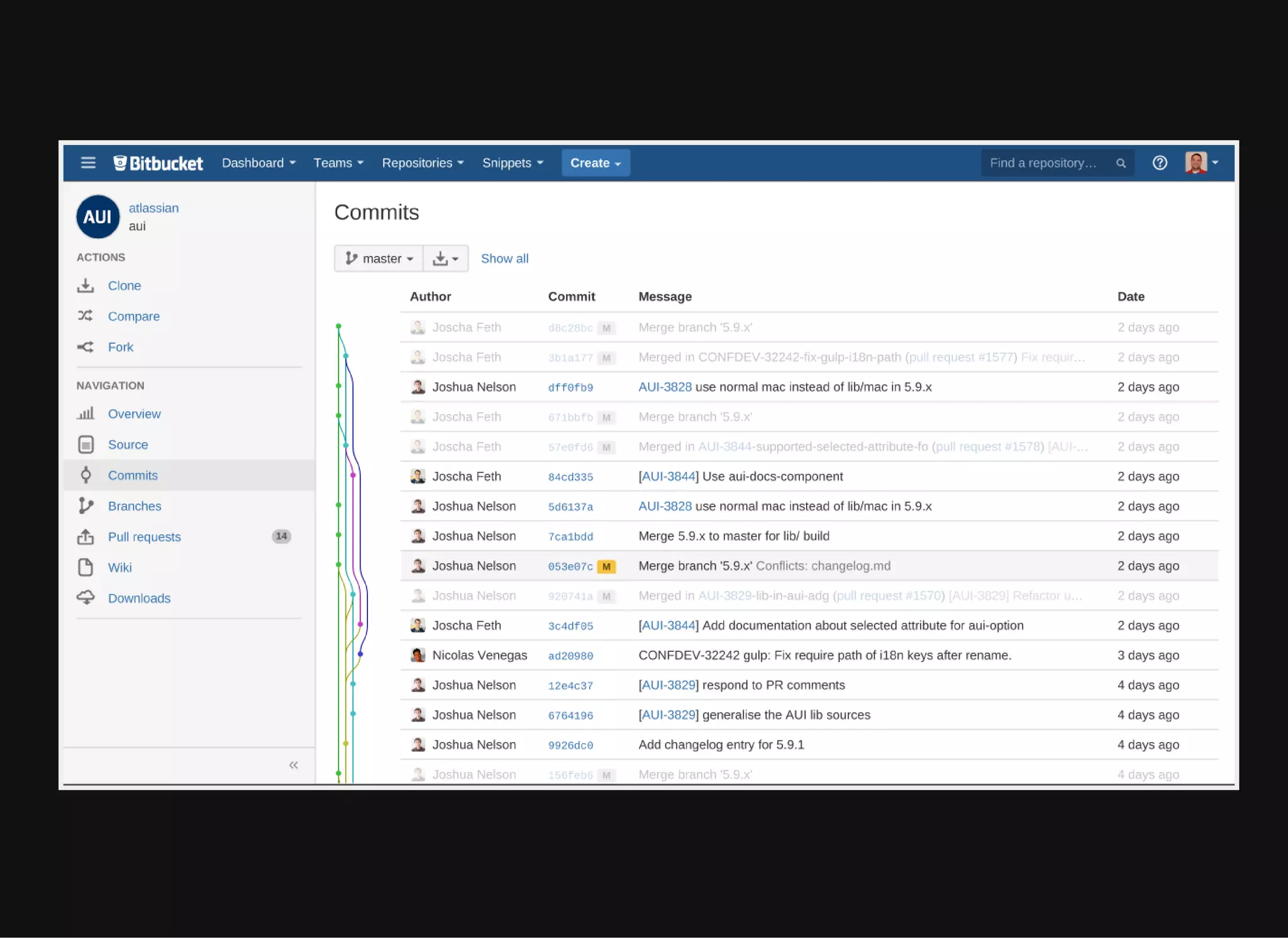This screenshot has height=938, width=1288.
Task: Click the Downloads cloud icon
Action: tap(86, 598)
